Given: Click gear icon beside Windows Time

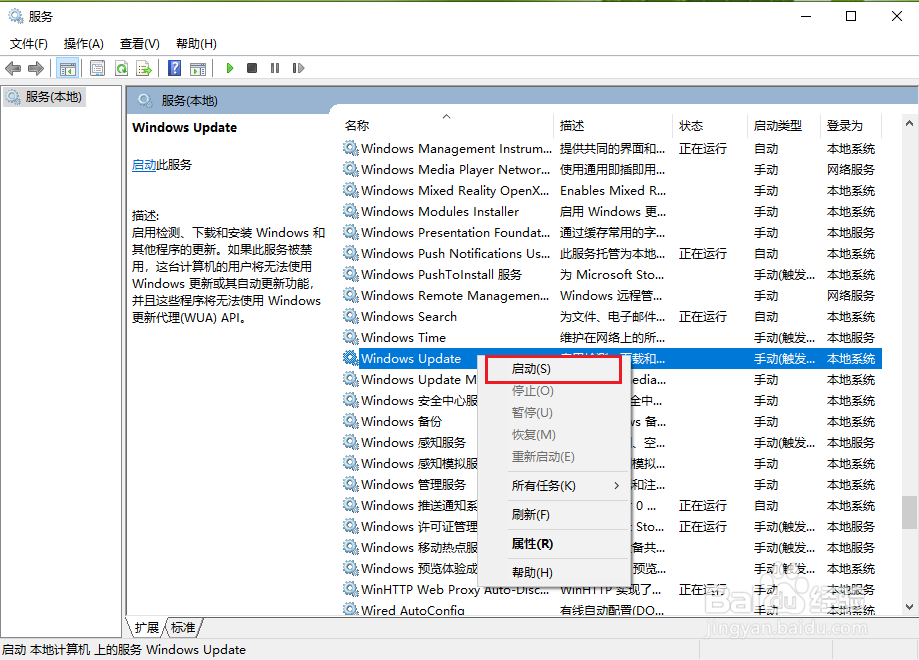Looking at the screenshot, I should [350, 337].
